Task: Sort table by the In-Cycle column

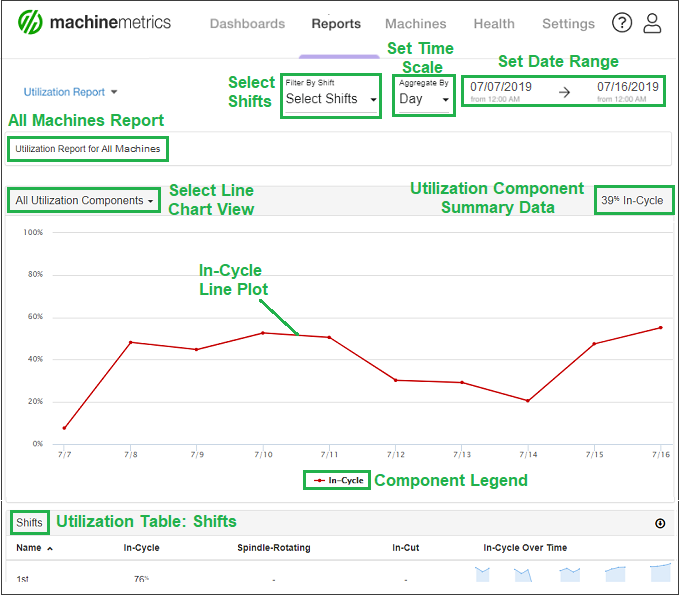Action: (x=141, y=548)
